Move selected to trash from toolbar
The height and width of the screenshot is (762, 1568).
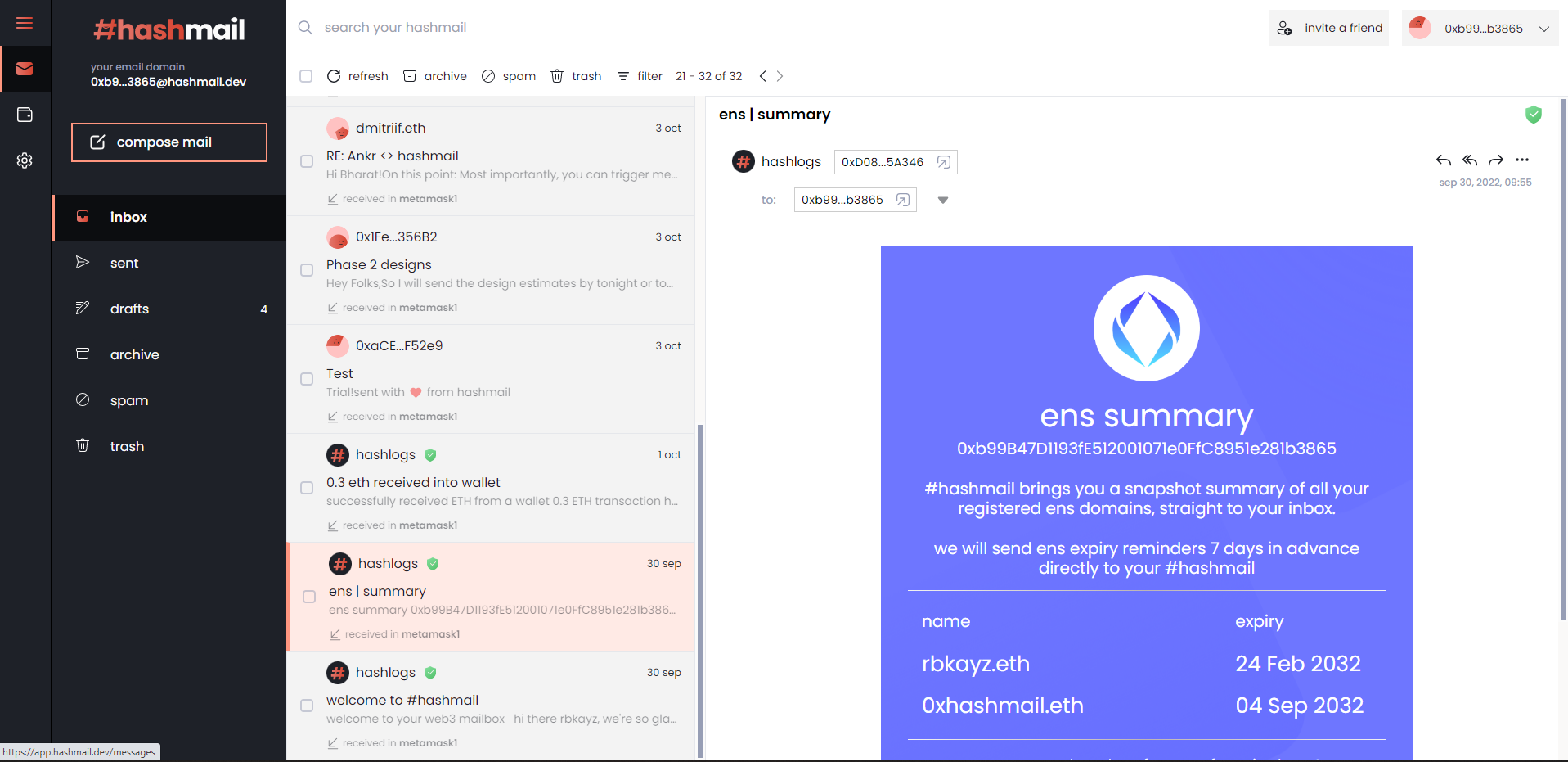click(576, 76)
